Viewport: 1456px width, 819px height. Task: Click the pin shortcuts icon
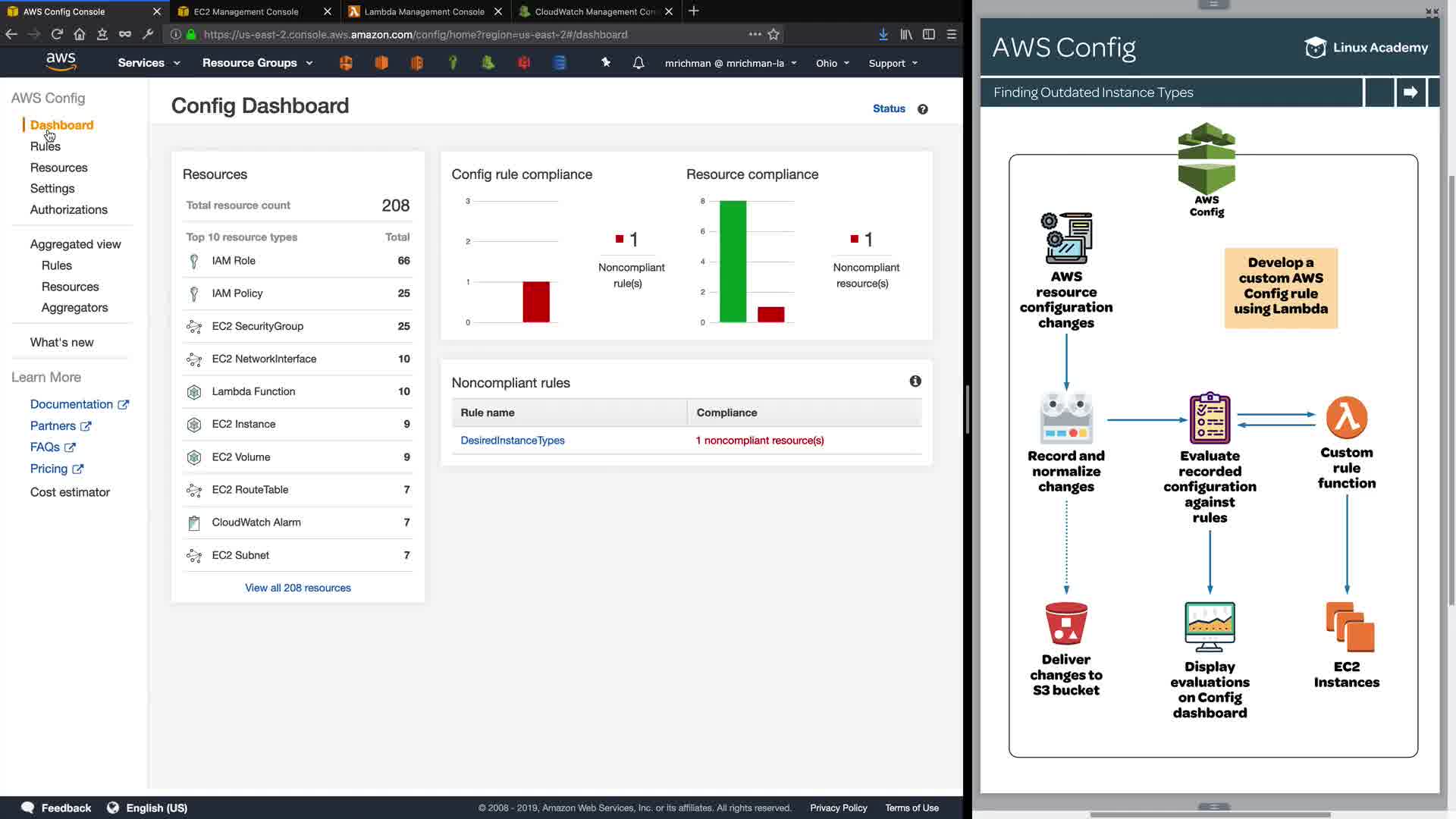point(606,63)
